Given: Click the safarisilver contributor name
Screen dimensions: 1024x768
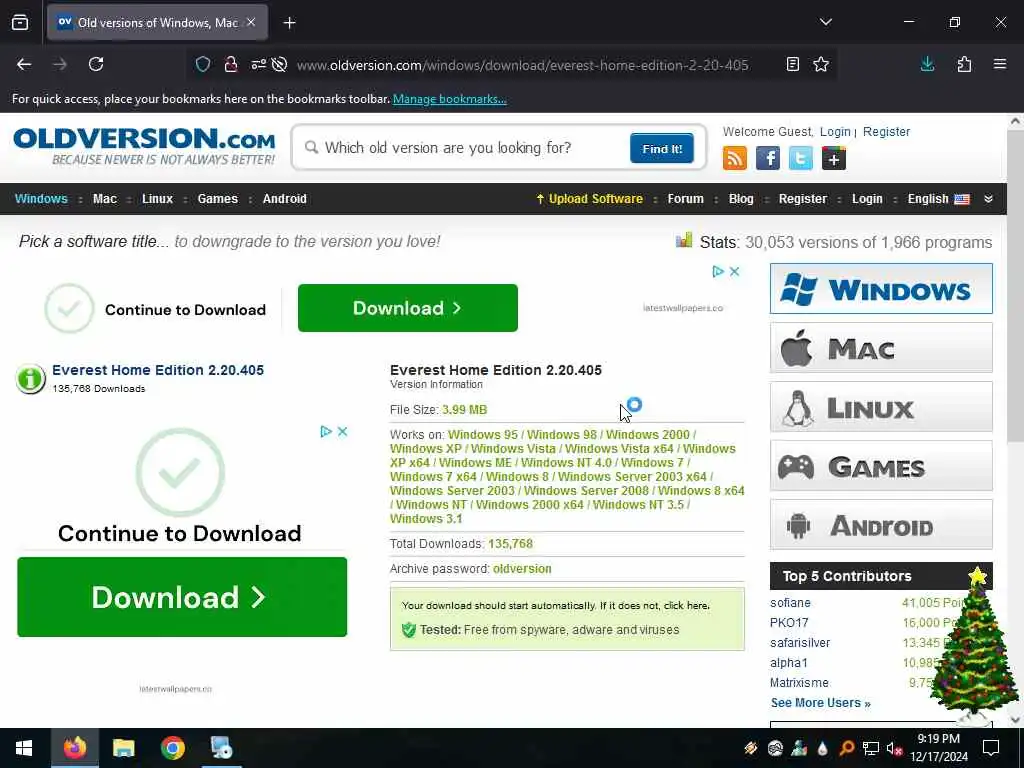Looking at the screenshot, I should [800, 643].
